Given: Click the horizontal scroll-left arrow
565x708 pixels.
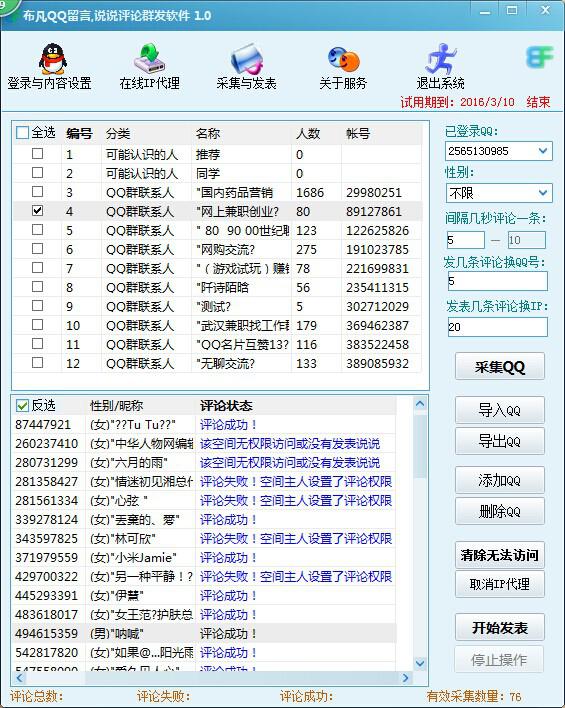Looking at the screenshot, I should tap(20, 678).
